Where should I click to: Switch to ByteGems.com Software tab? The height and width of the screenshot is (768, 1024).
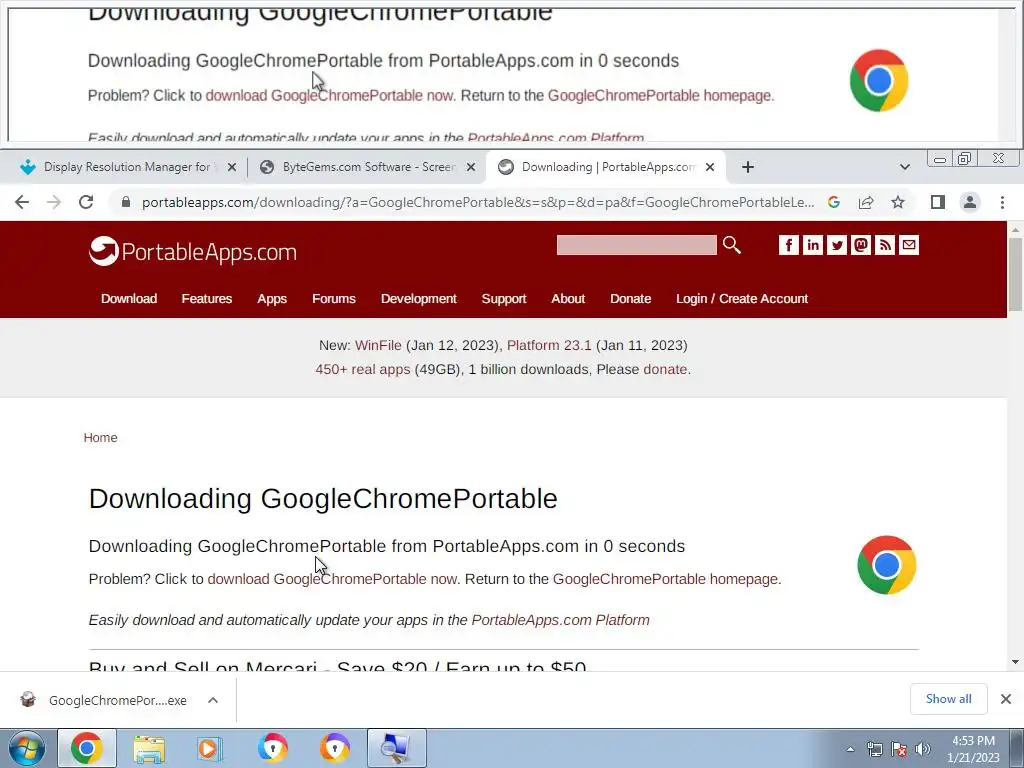(x=365, y=167)
